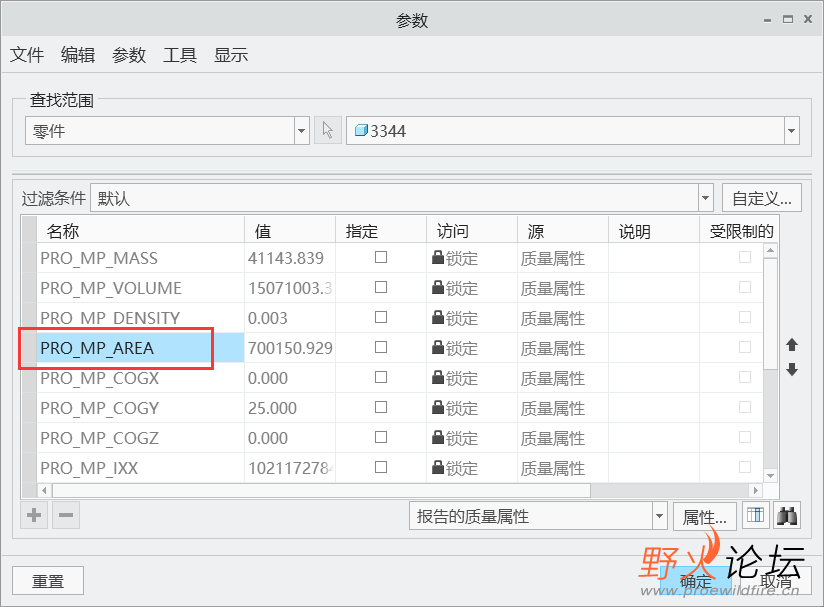Image resolution: width=824 pixels, height=607 pixels.
Task: Toggle the 指定 checkbox for PRO_MP_COGZ
Action: pyautogui.click(x=381, y=437)
